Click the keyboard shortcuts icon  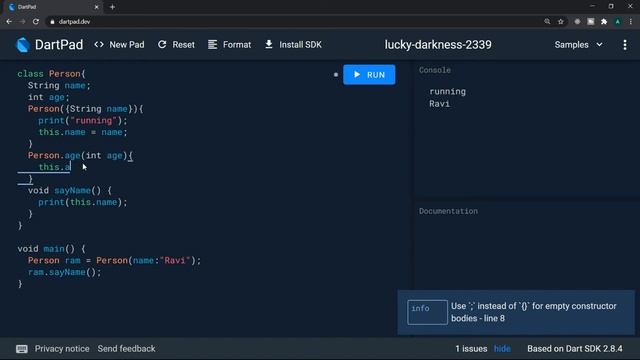click(22, 349)
